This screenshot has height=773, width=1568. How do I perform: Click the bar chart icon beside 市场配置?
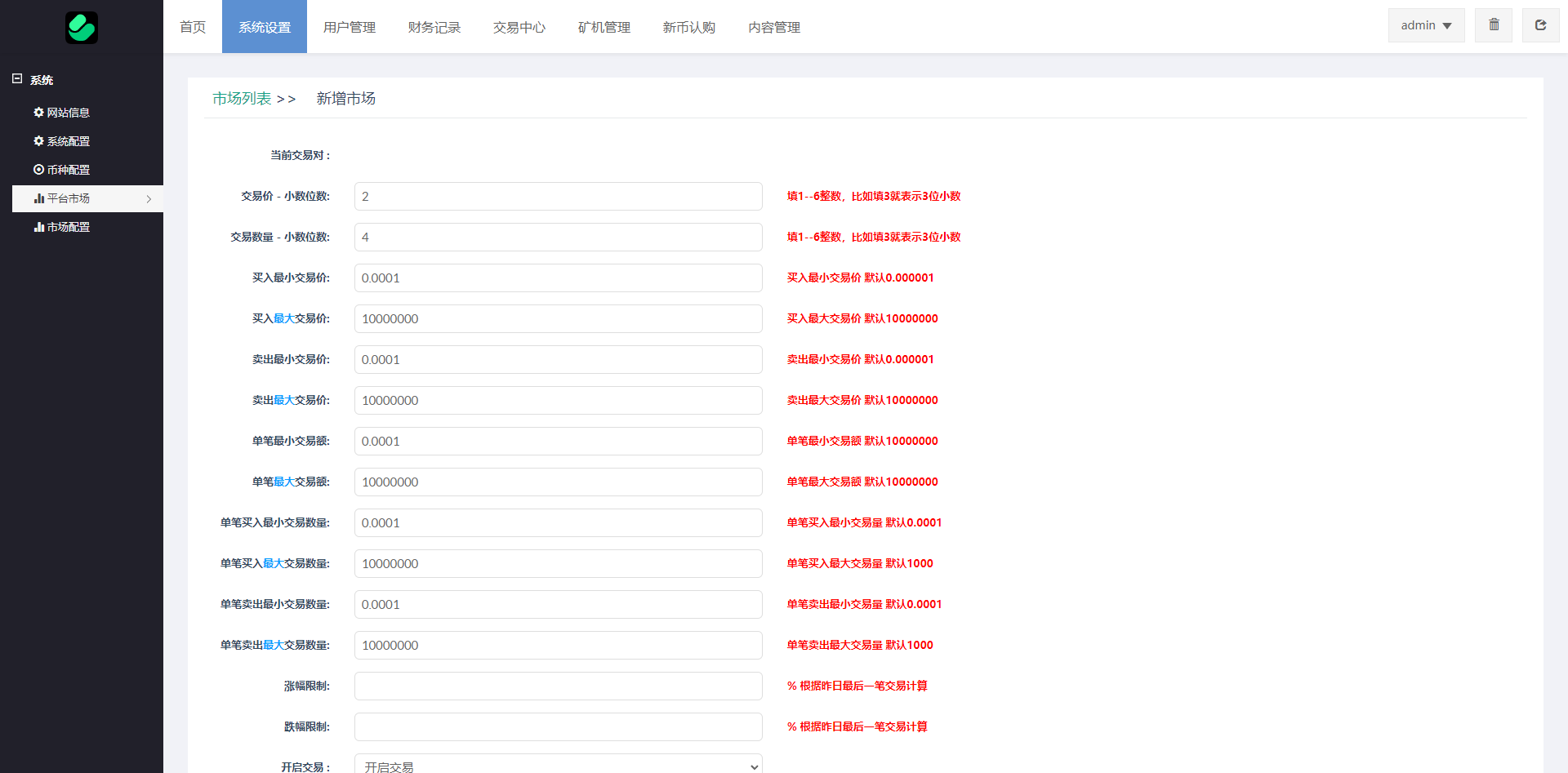[x=38, y=227]
